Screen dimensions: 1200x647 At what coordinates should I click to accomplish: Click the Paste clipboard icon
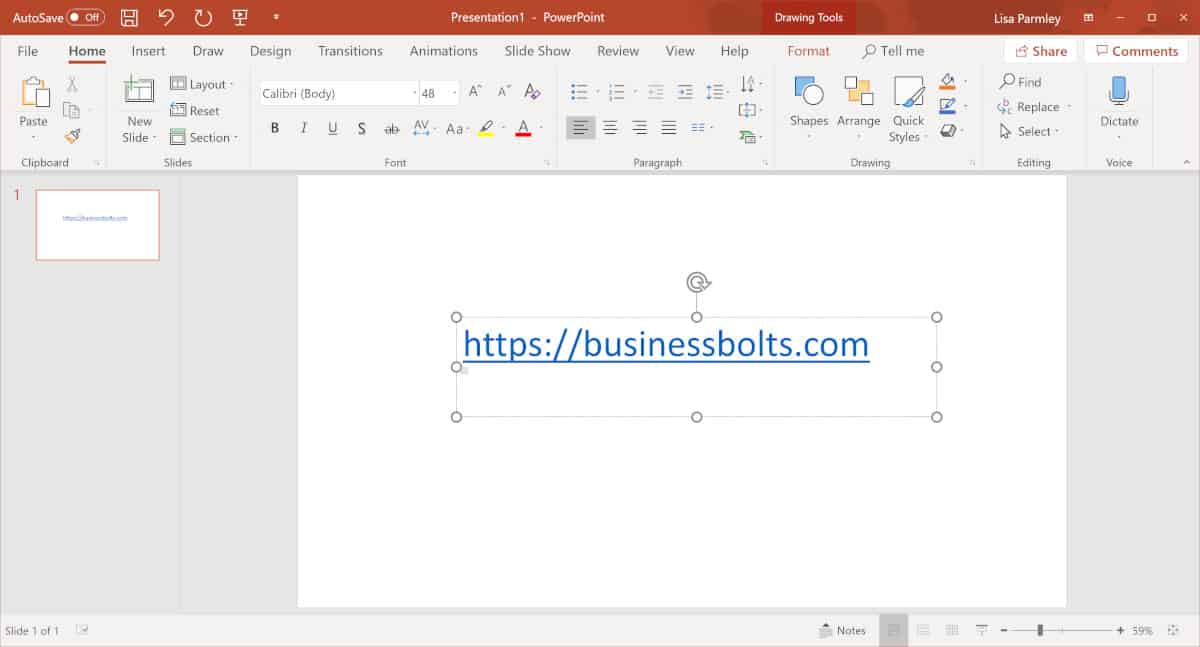click(34, 93)
